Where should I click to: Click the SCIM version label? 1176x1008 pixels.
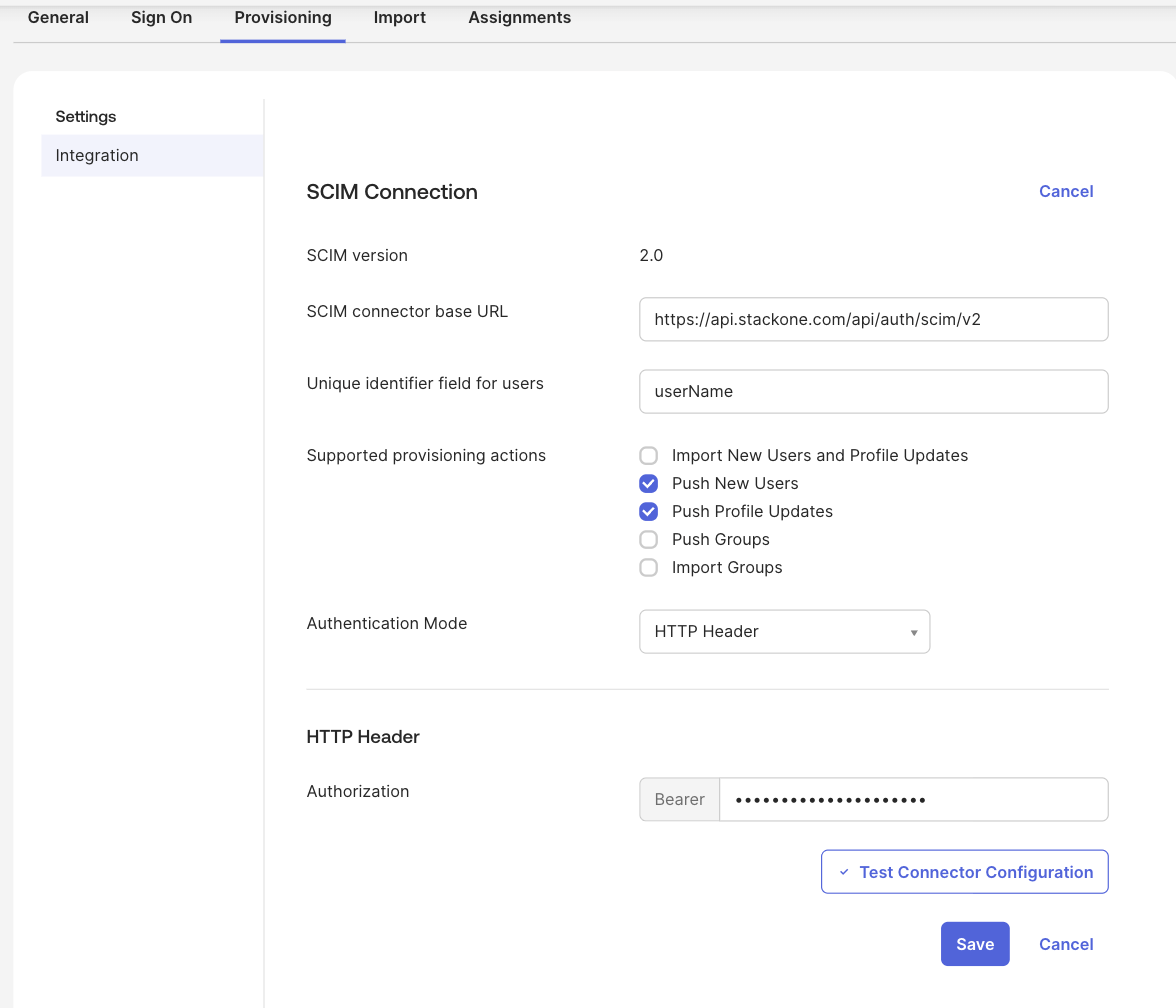[x=357, y=255]
